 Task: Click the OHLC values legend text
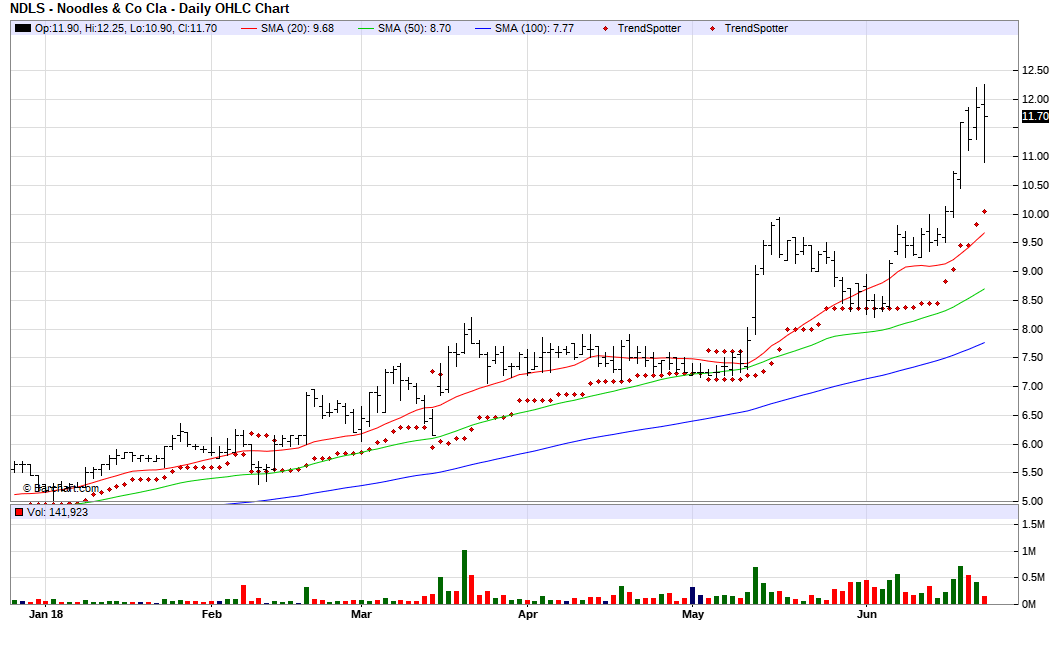(126, 28)
